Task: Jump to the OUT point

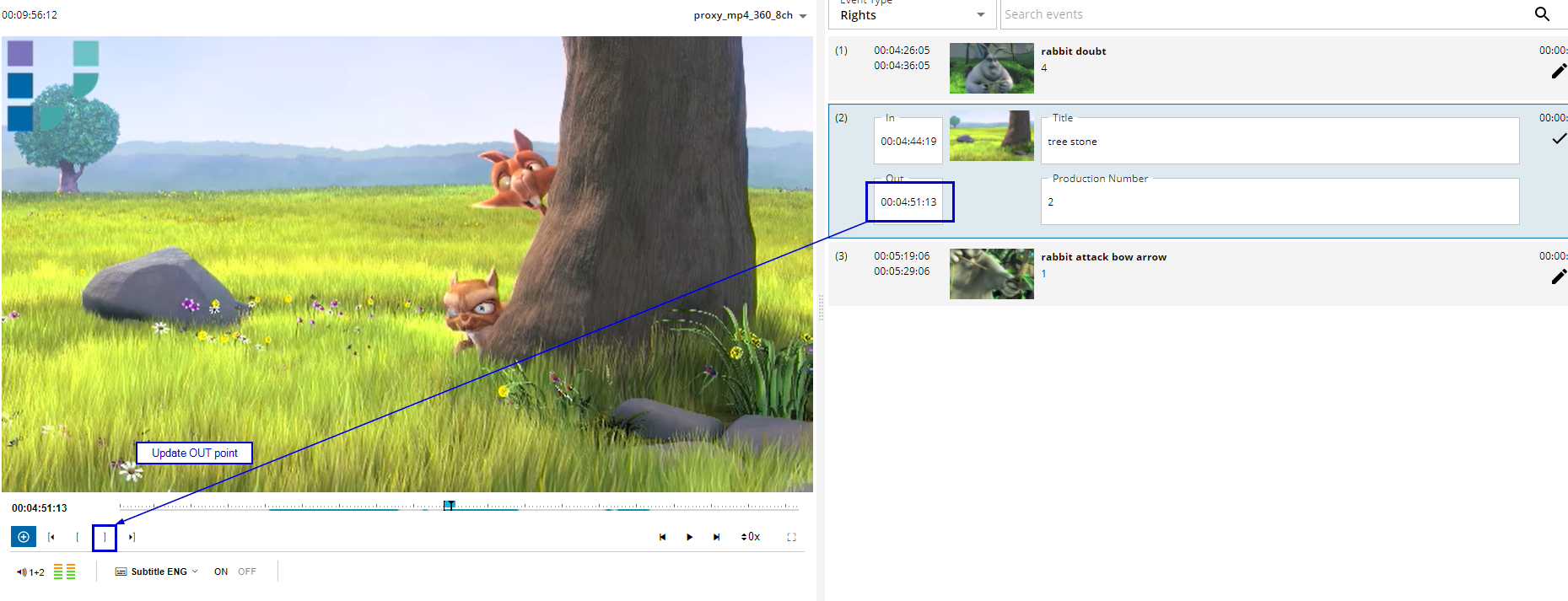Action: click(x=132, y=537)
